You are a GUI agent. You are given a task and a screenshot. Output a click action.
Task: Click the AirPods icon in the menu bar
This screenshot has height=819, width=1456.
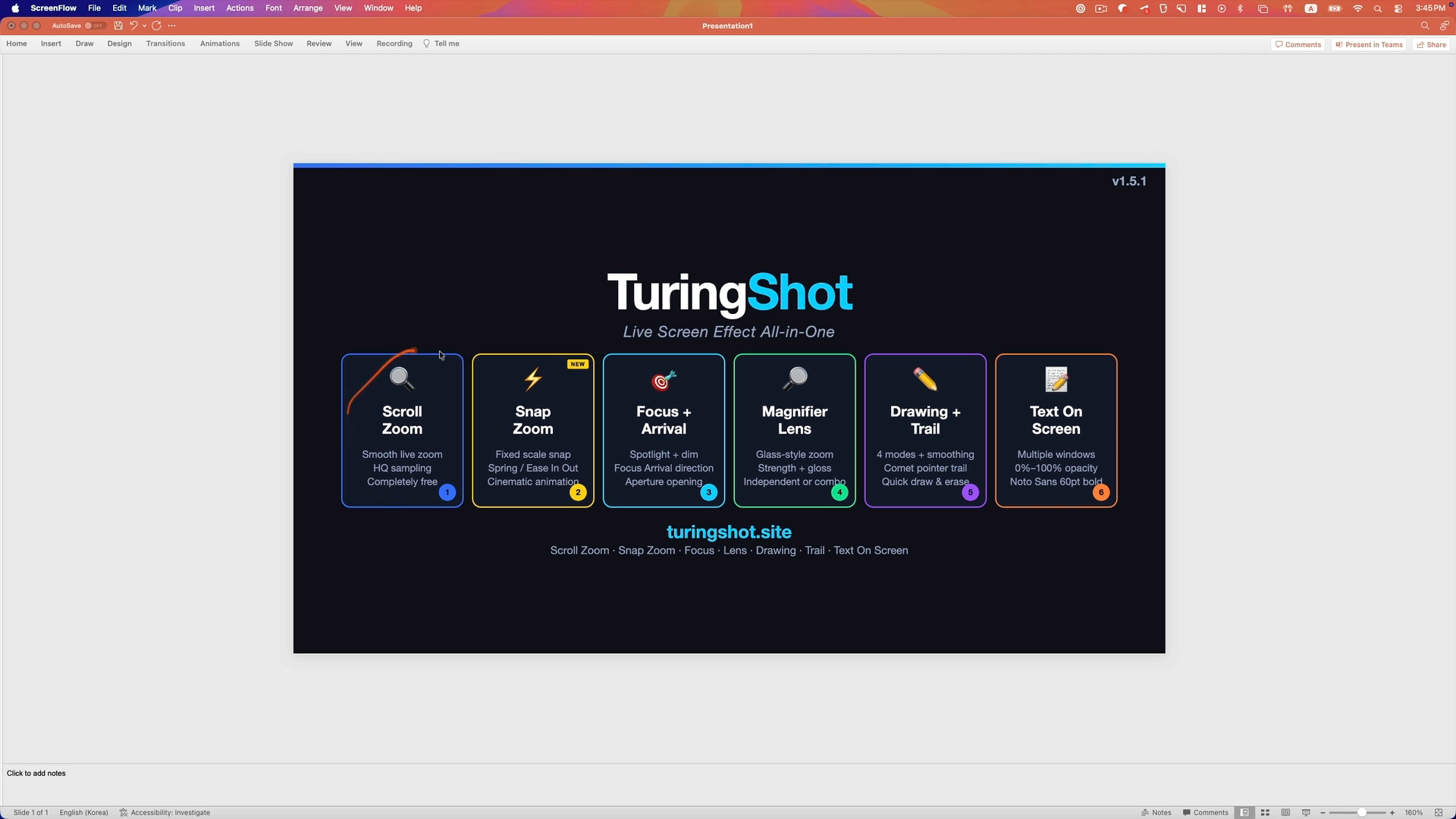[1288, 8]
